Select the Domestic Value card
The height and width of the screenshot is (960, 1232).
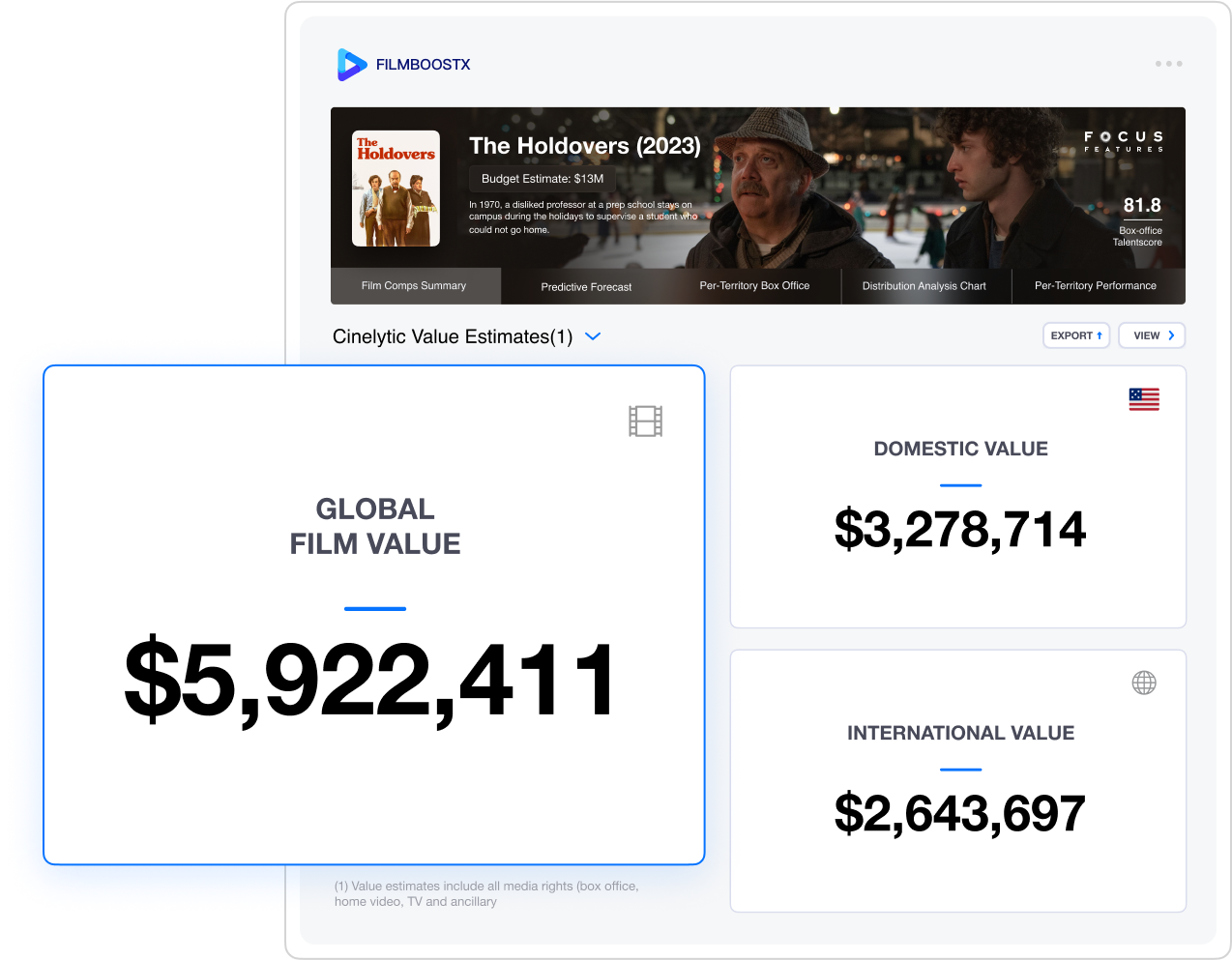click(958, 497)
